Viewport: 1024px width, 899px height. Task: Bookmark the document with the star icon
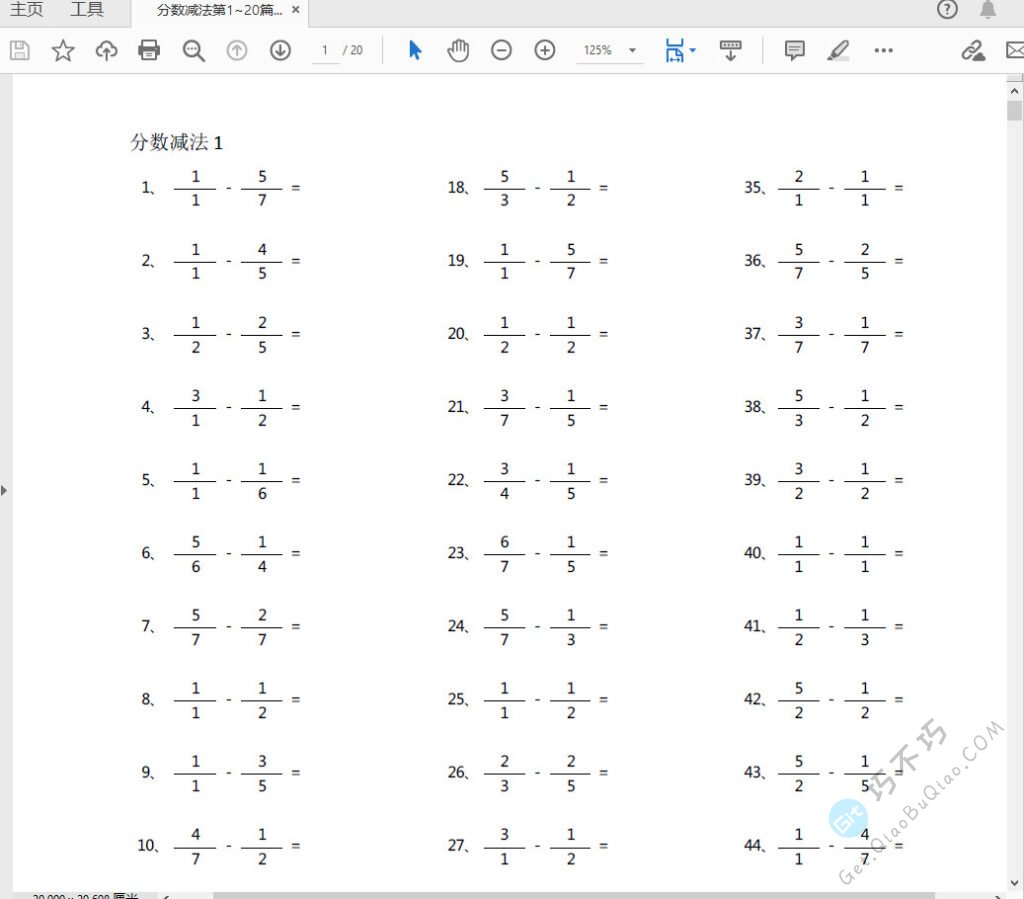point(63,51)
